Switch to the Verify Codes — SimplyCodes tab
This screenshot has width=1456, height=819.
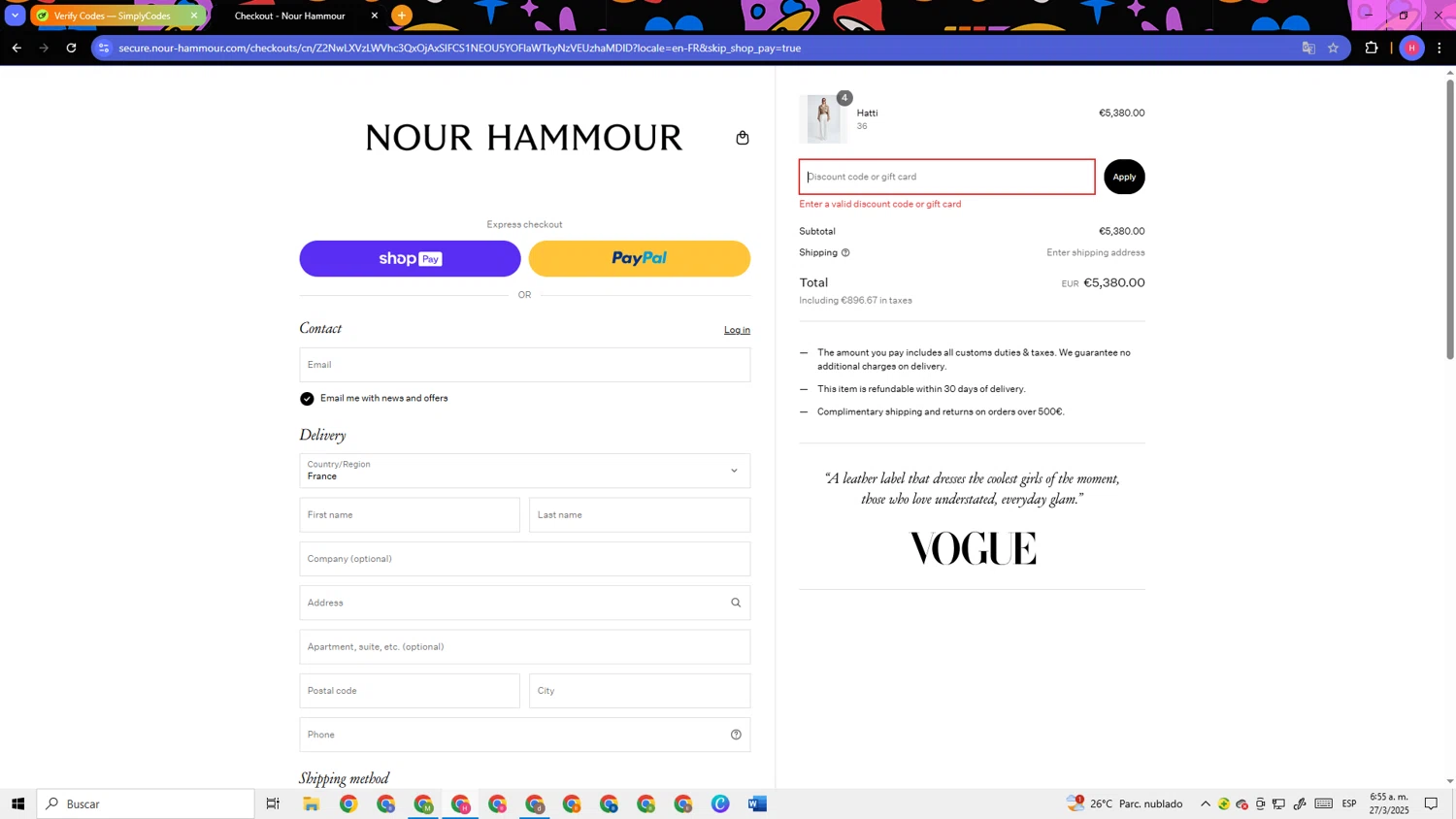[113, 16]
